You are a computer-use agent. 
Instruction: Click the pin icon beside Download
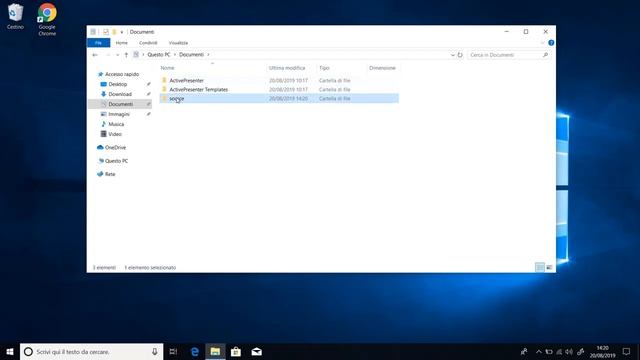click(149, 94)
